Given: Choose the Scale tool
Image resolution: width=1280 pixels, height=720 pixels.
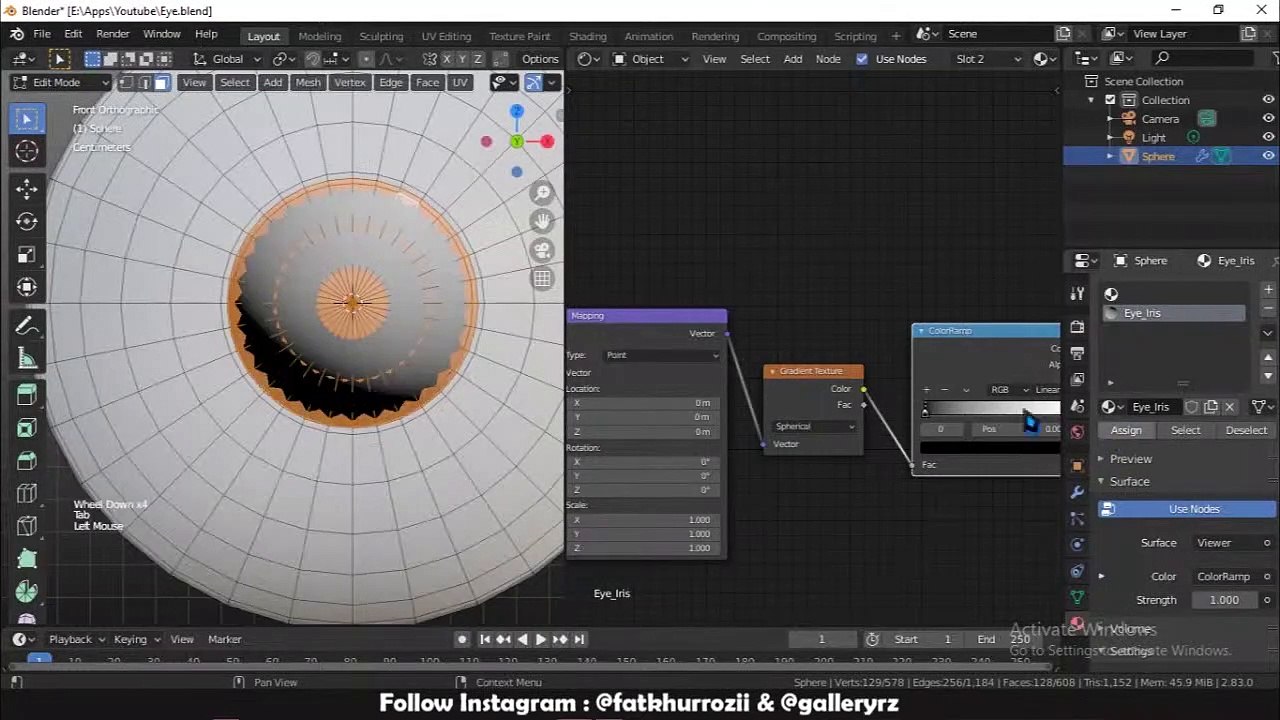Looking at the screenshot, I should click(27, 254).
